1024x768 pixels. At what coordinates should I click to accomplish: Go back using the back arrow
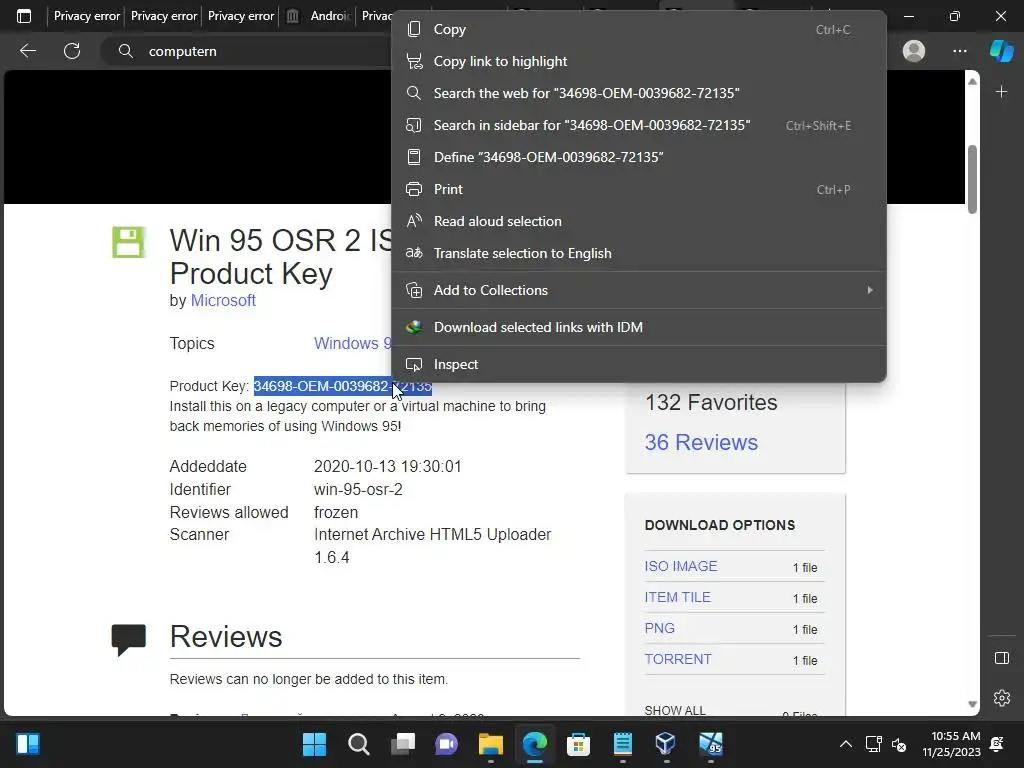coord(27,51)
